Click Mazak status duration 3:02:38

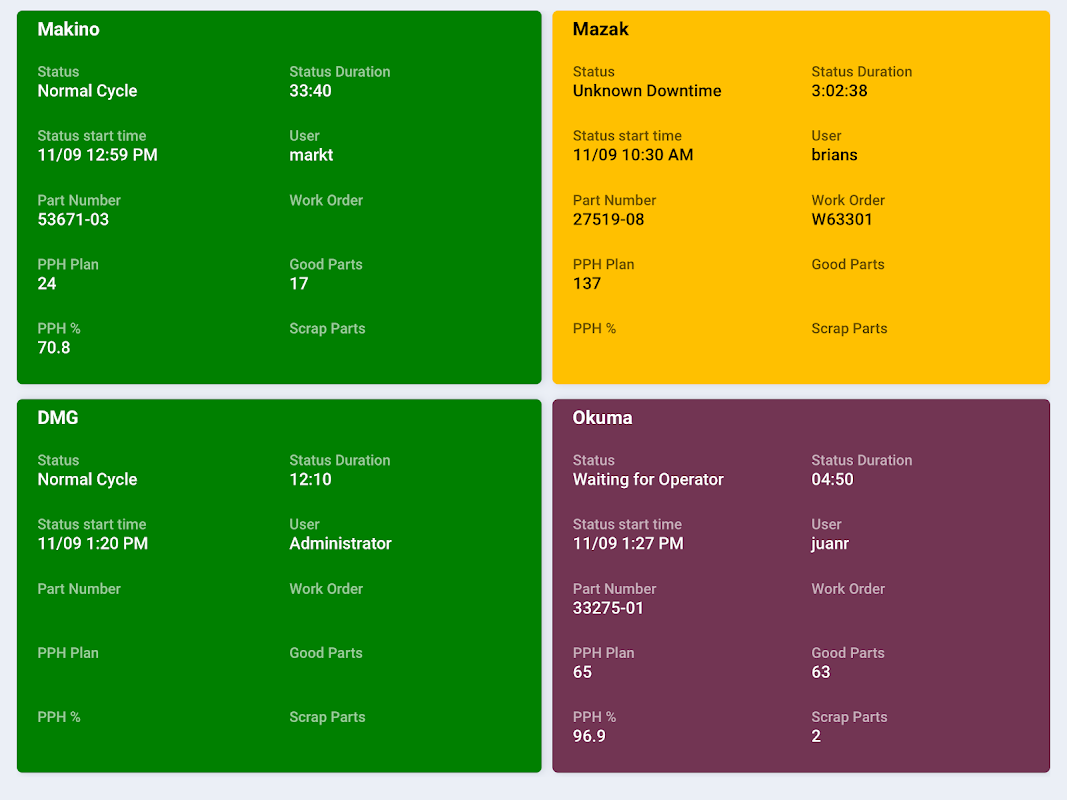click(839, 91)
